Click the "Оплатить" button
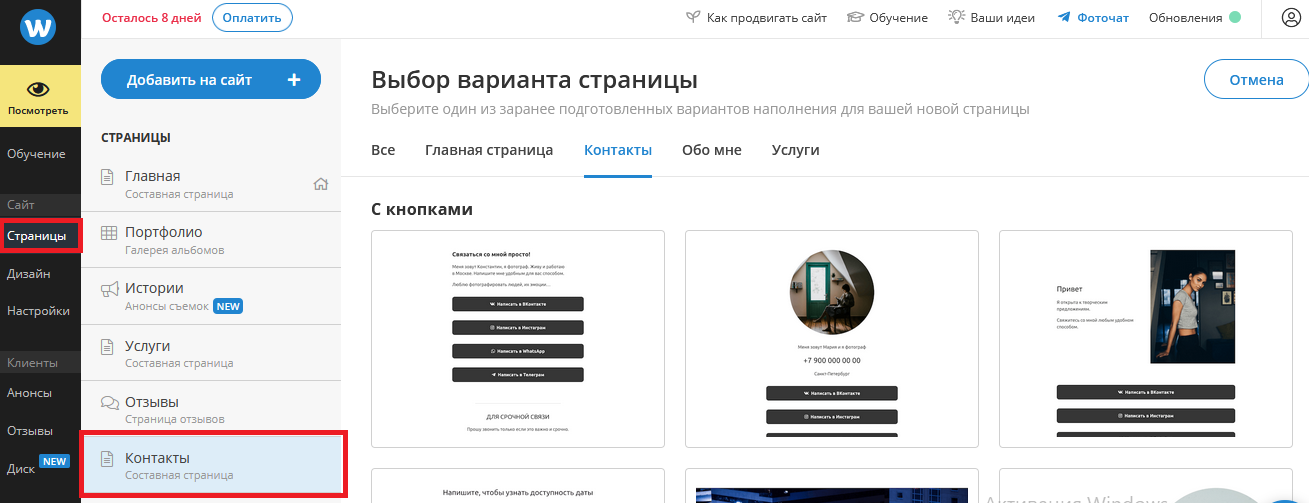The width and height of the screenshot is (1309, 503). (x=252, y=18)
